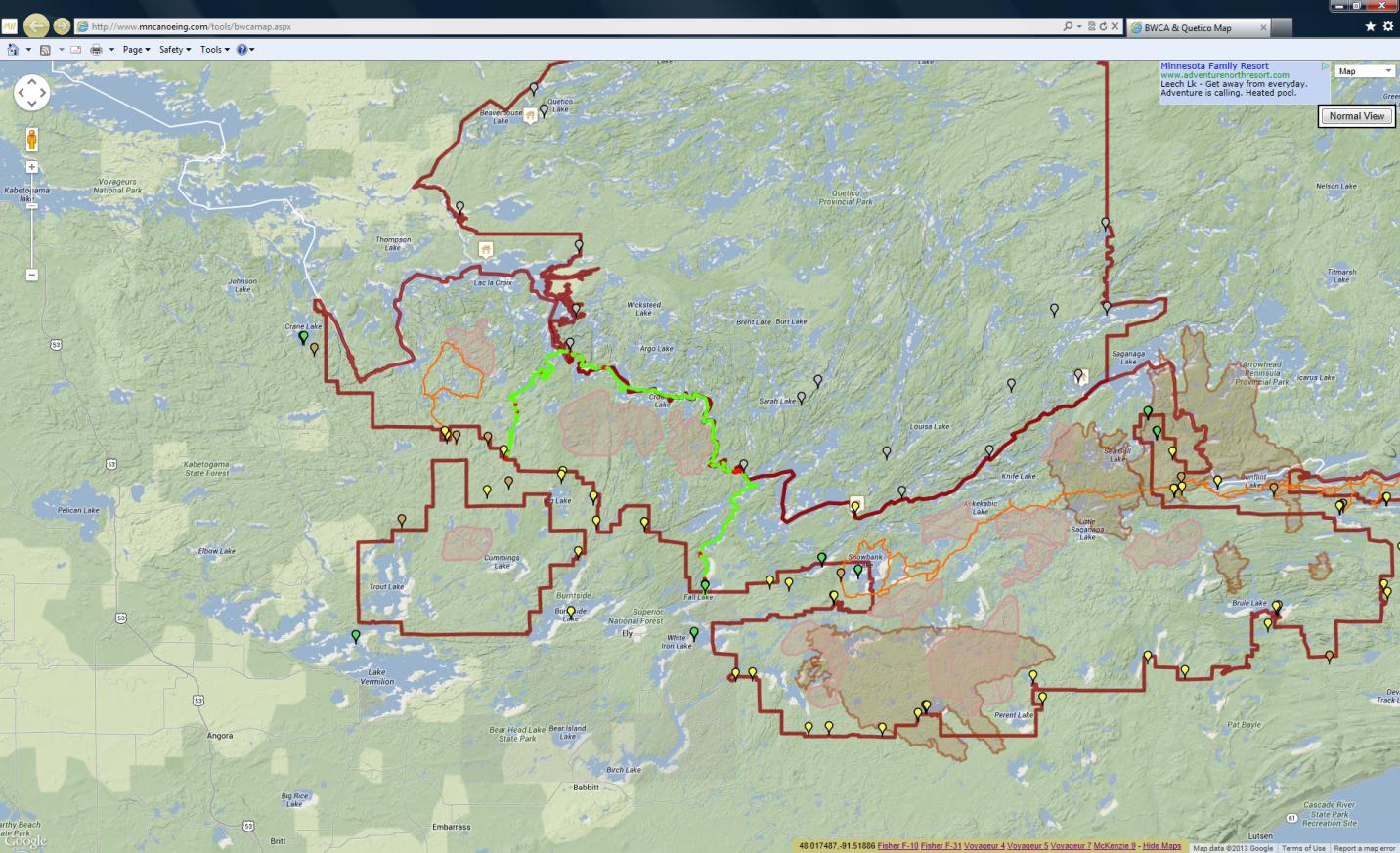Click the green marker near Lake Vermilion
1400x853 pixels.
(x=356, y=636)
